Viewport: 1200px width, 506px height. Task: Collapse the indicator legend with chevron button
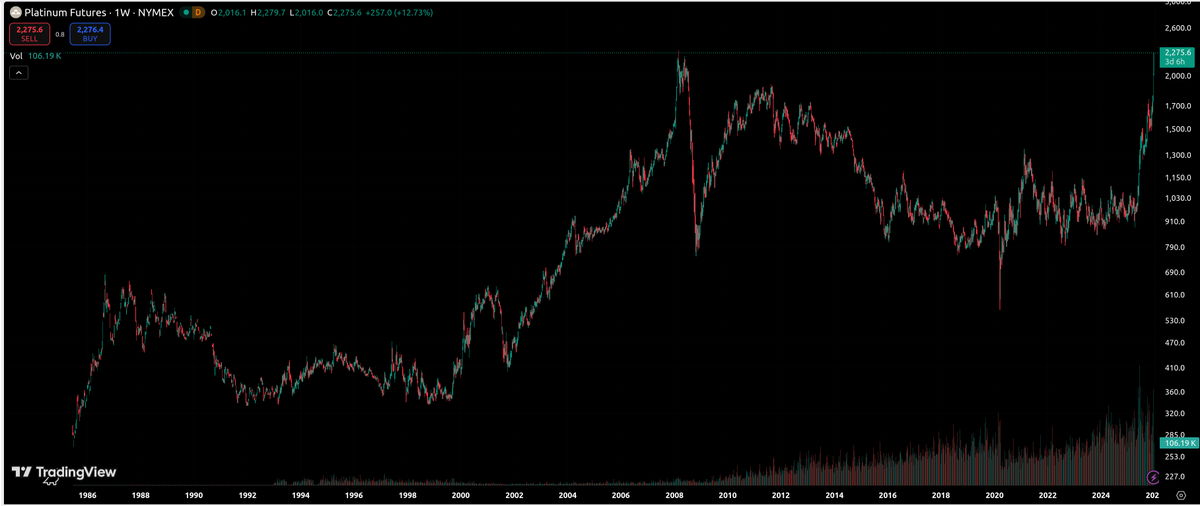point(19,73)
